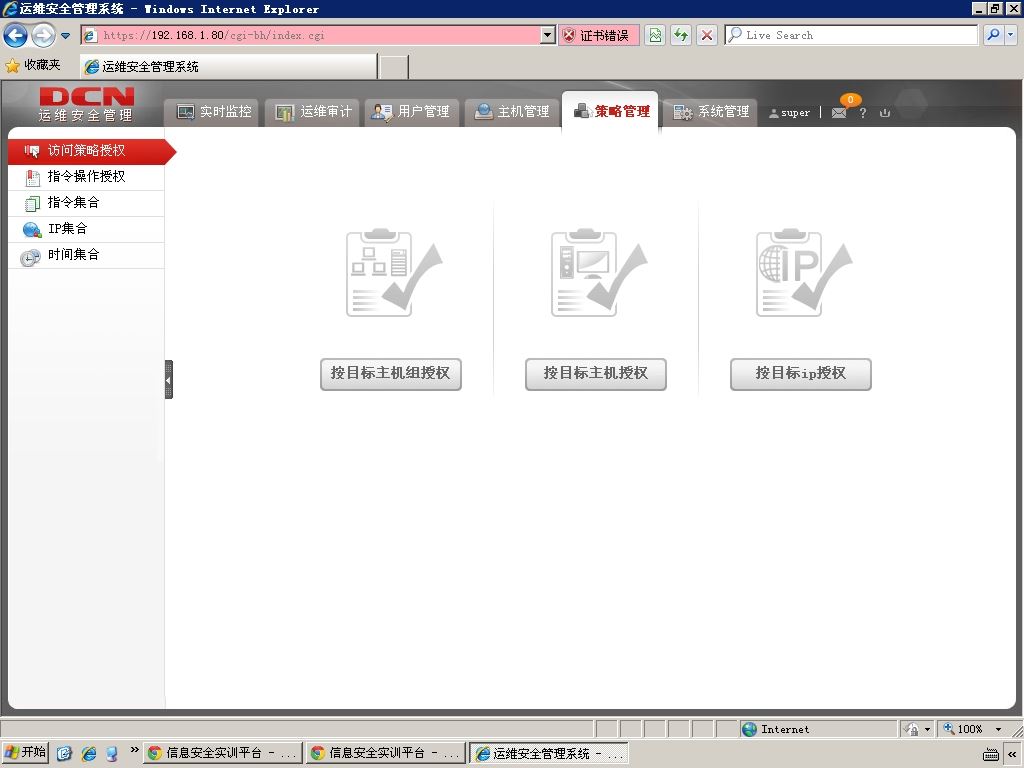Click the address bar URL field

click(312, 35)
